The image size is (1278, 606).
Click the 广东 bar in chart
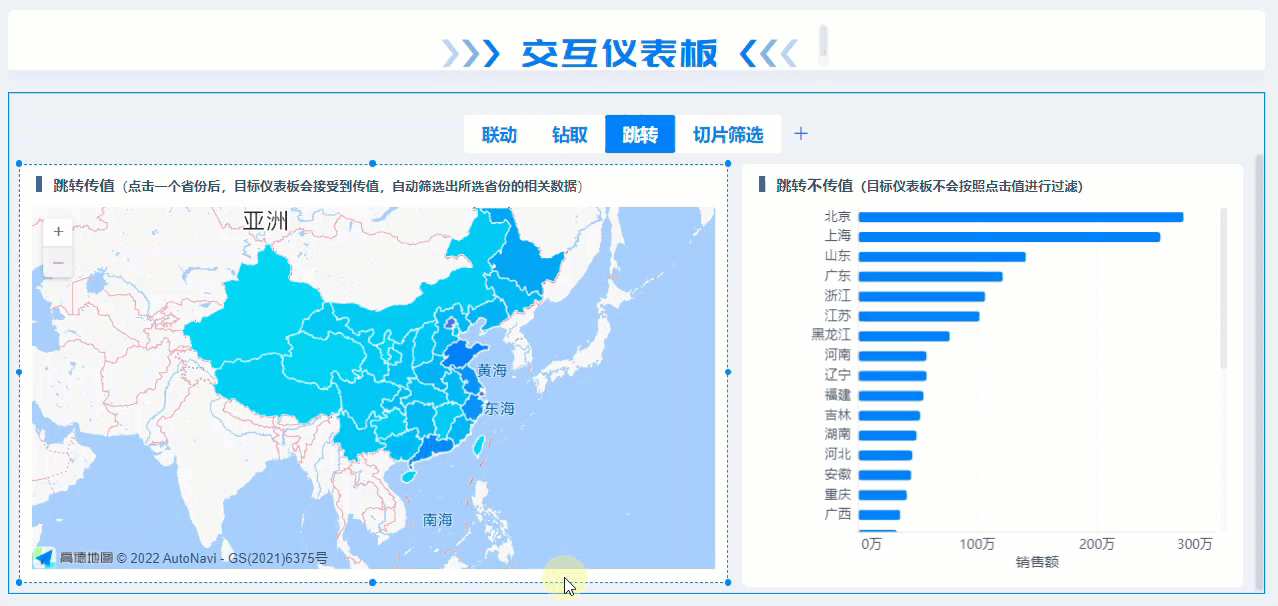pyautogui.click(x=930, y=276)
